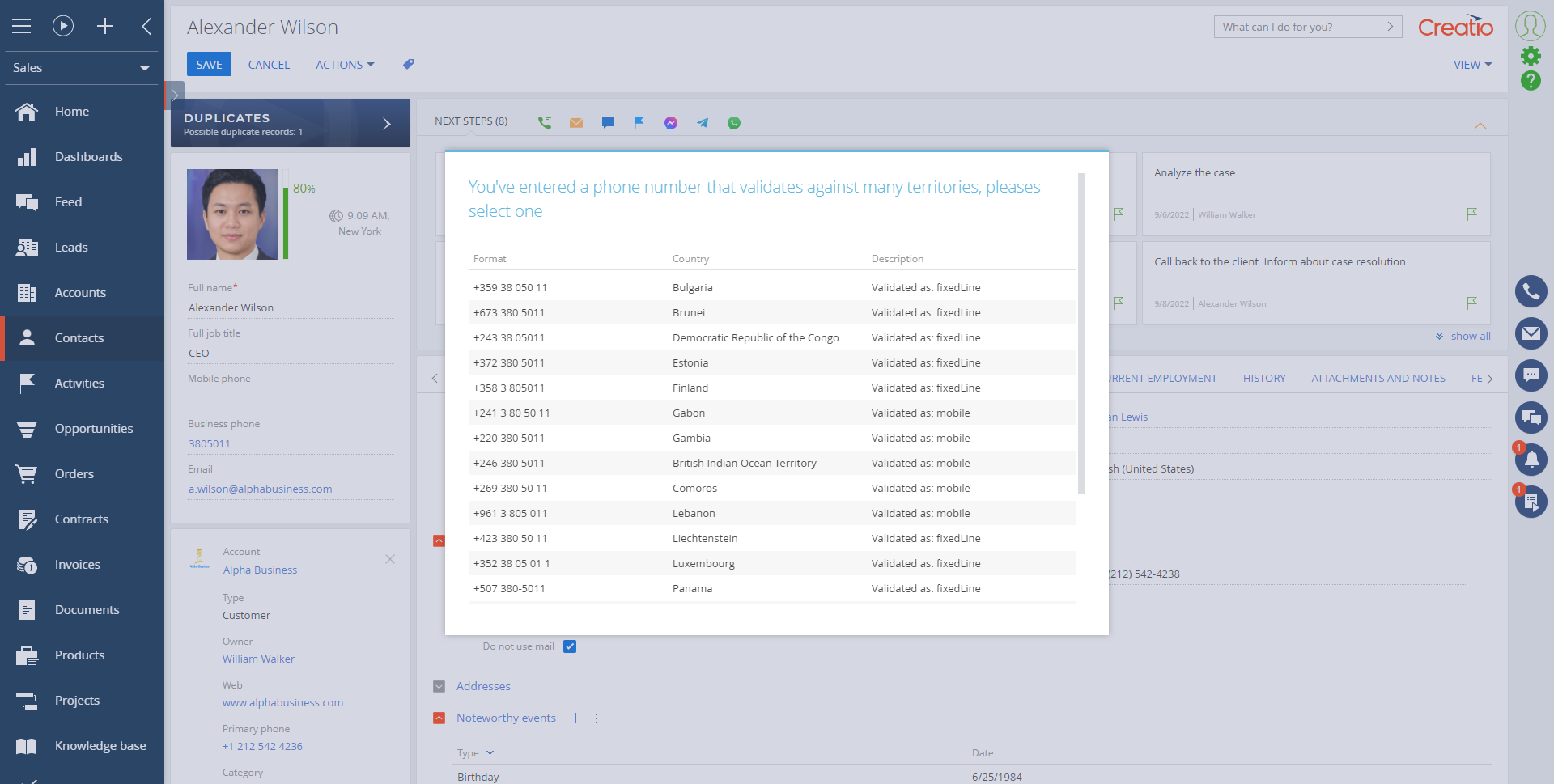Screen dimensions: 1554x784
Task: Open the ATTACHMENTS AND NOTES tab
Action: point(1378,378)
